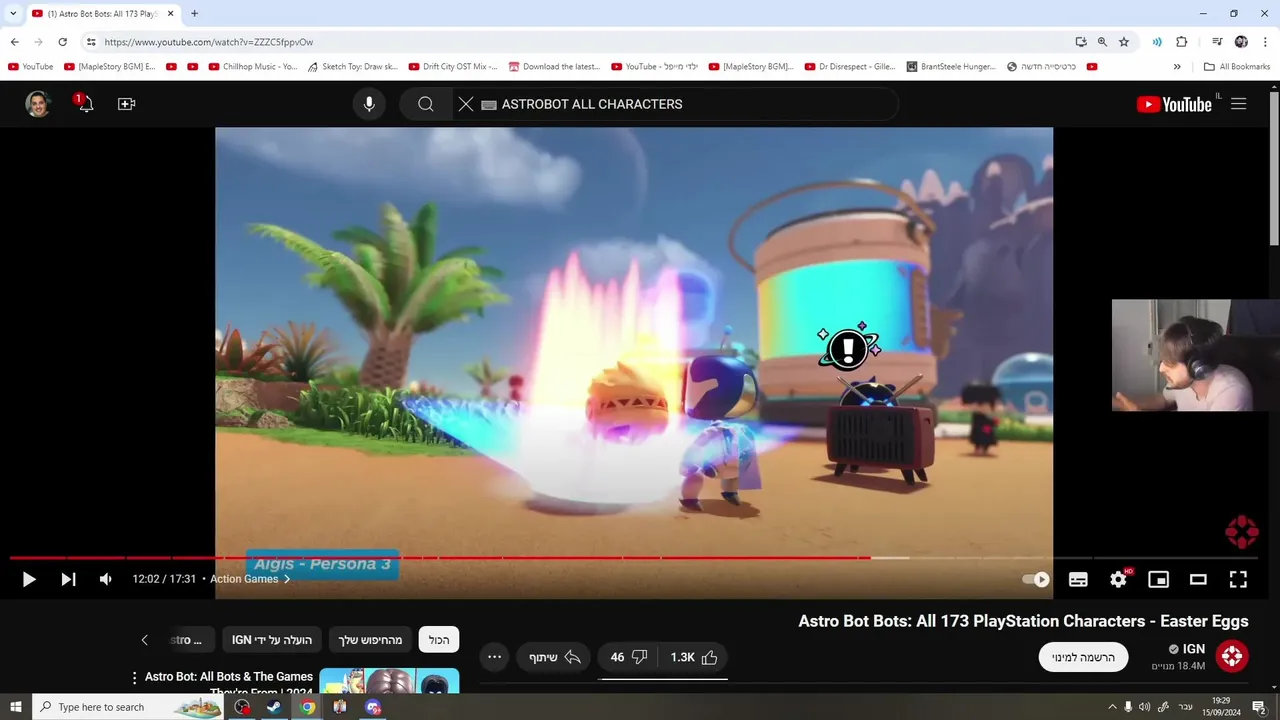Dislike the video (46)
This screenshot has width=1280, height=720.
[629, 657]
